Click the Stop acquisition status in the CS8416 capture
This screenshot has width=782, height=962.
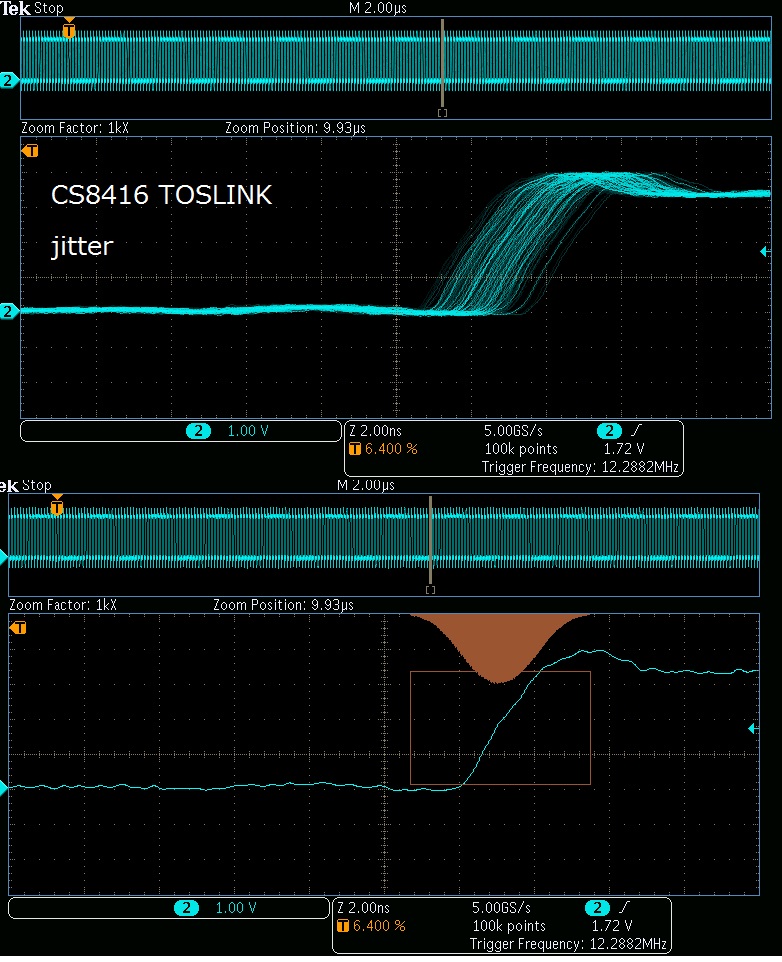[48, 8]
